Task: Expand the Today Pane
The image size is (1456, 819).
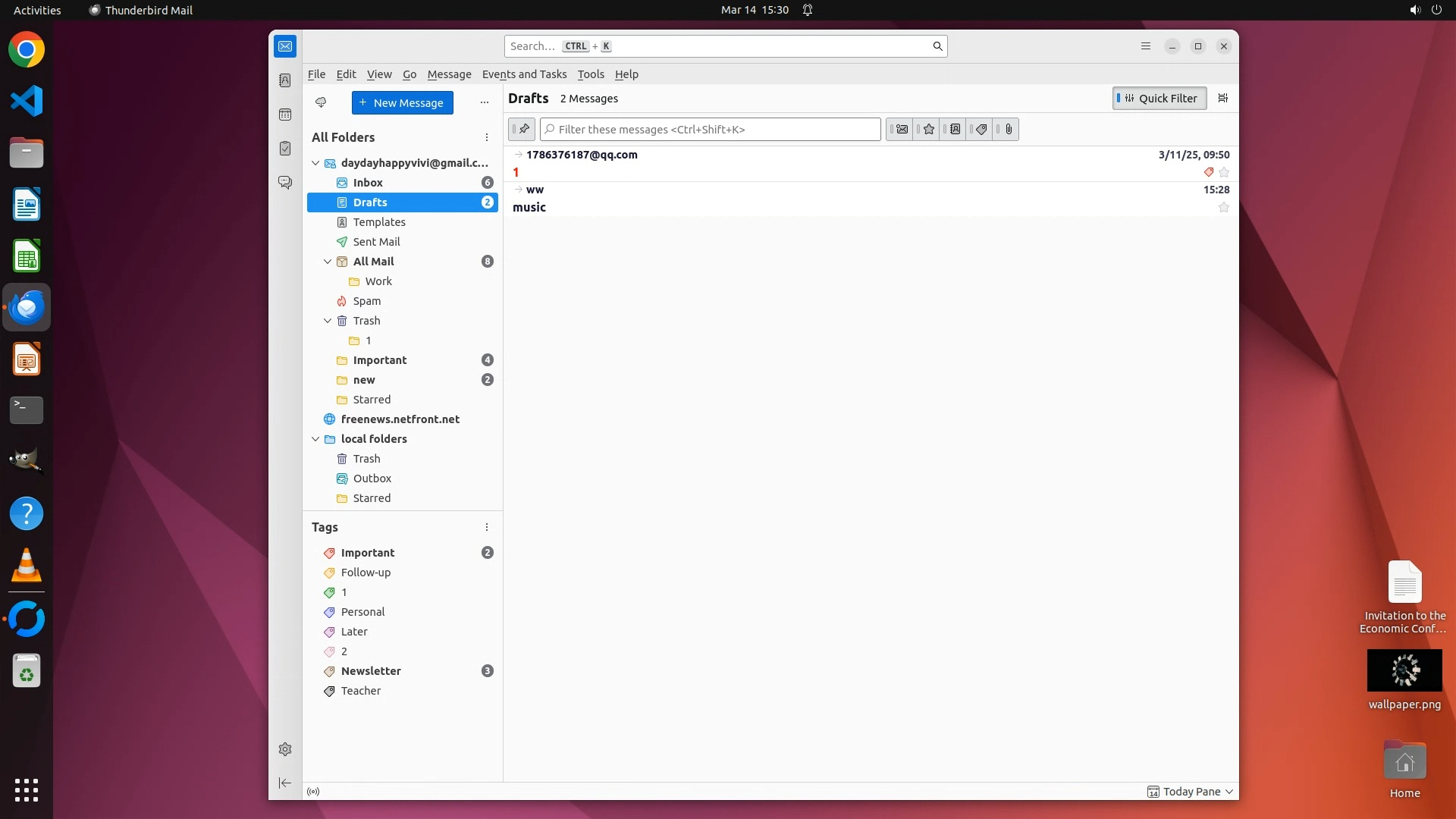Action: pos(1191,792)
